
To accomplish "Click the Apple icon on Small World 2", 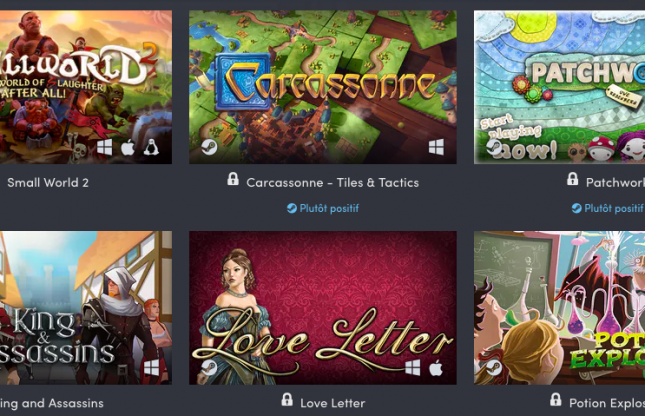I will pos(128,147).
